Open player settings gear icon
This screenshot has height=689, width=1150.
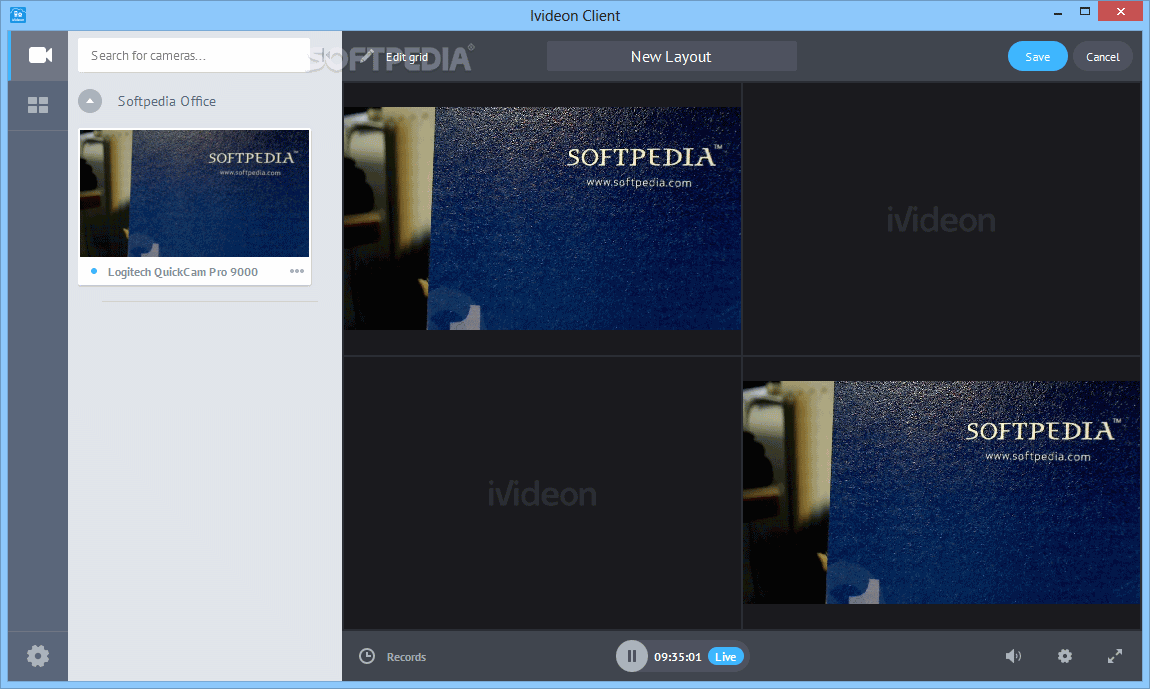(1065, 656)
